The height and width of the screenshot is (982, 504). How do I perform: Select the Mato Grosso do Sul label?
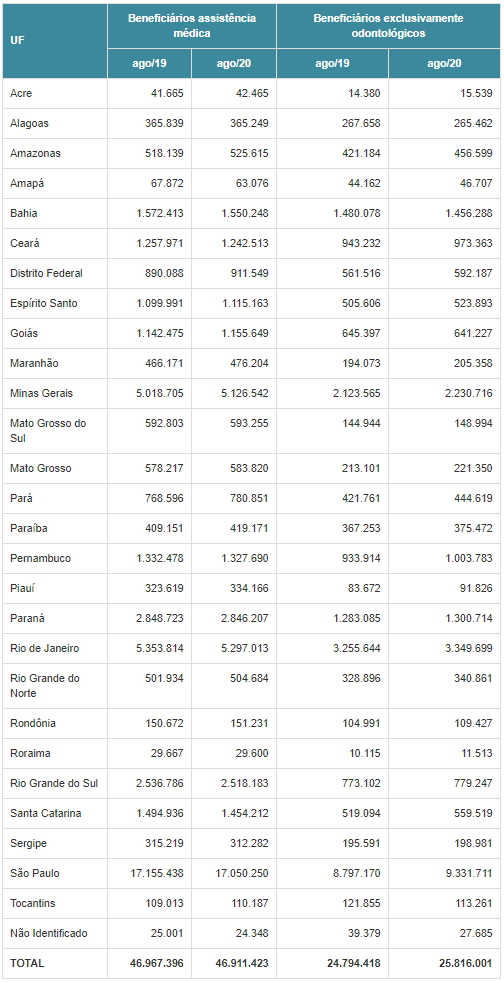click(48, 431)
